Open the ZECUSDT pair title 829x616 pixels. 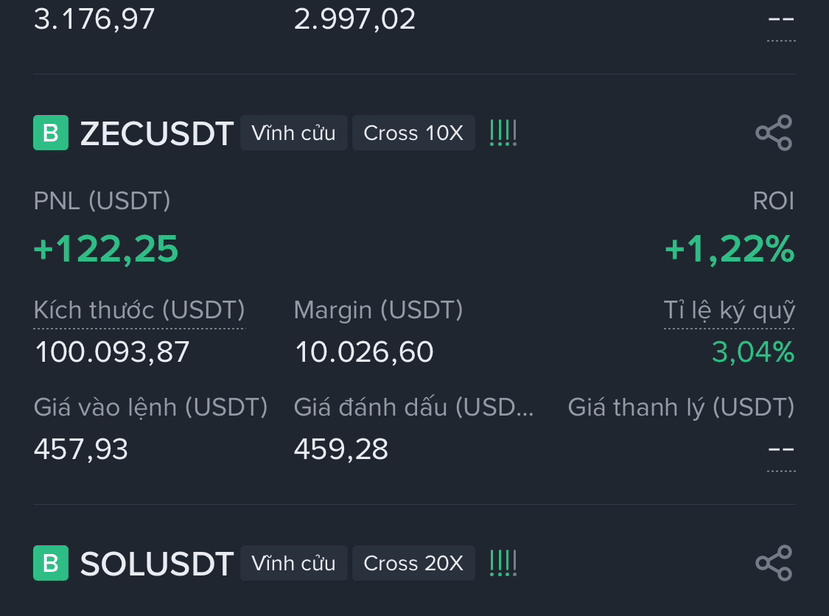(x=156, y=133)
